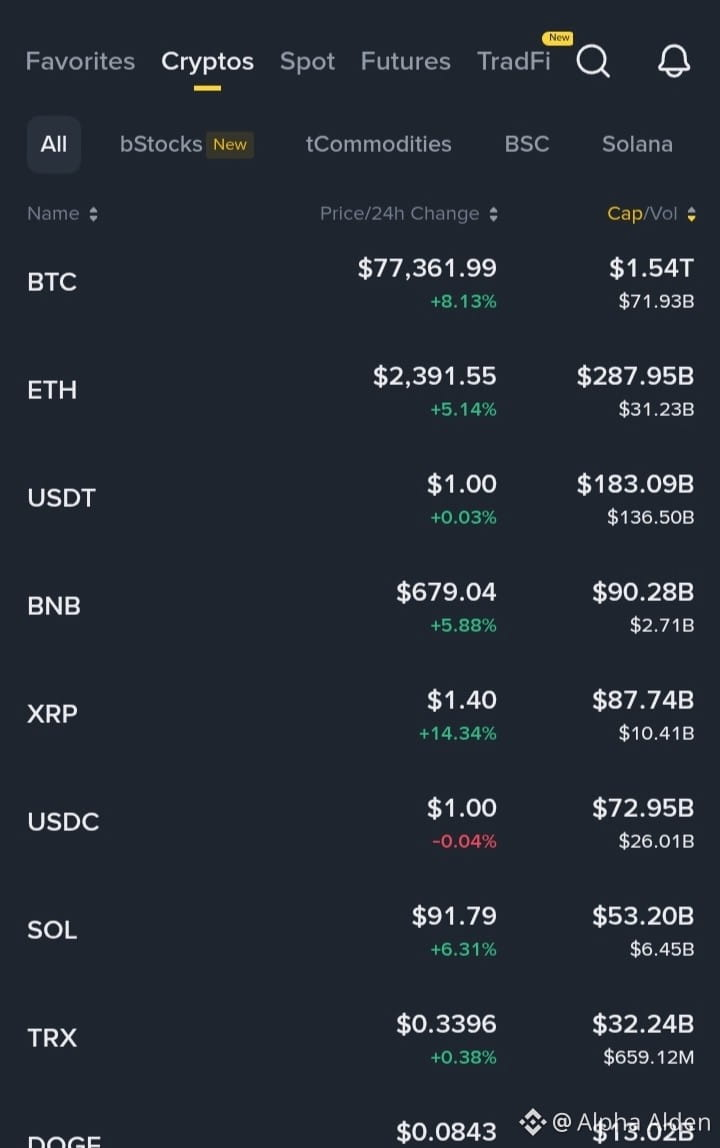Open the BTC row
This screenshot has width=720, height=1148.
pyautogui.click(x=360, y=283)
